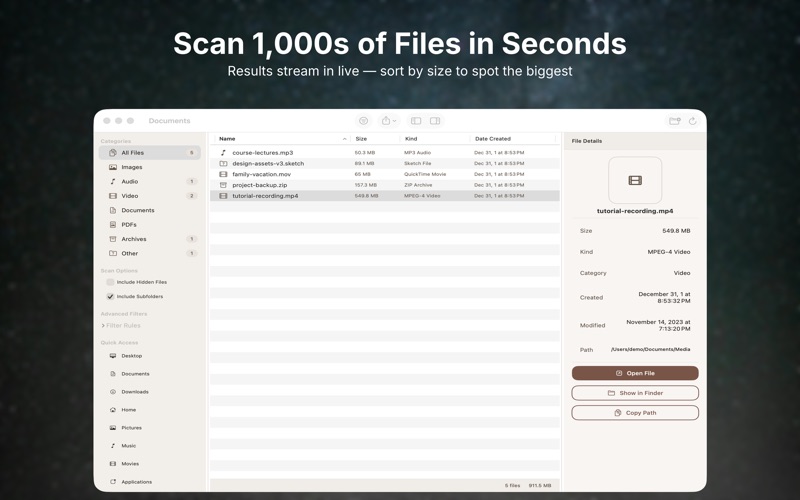Image resolution: width=800 pixels, height=500 pixels.
Task: Select the family-vacation.mov file row
Action: point(385,174)
